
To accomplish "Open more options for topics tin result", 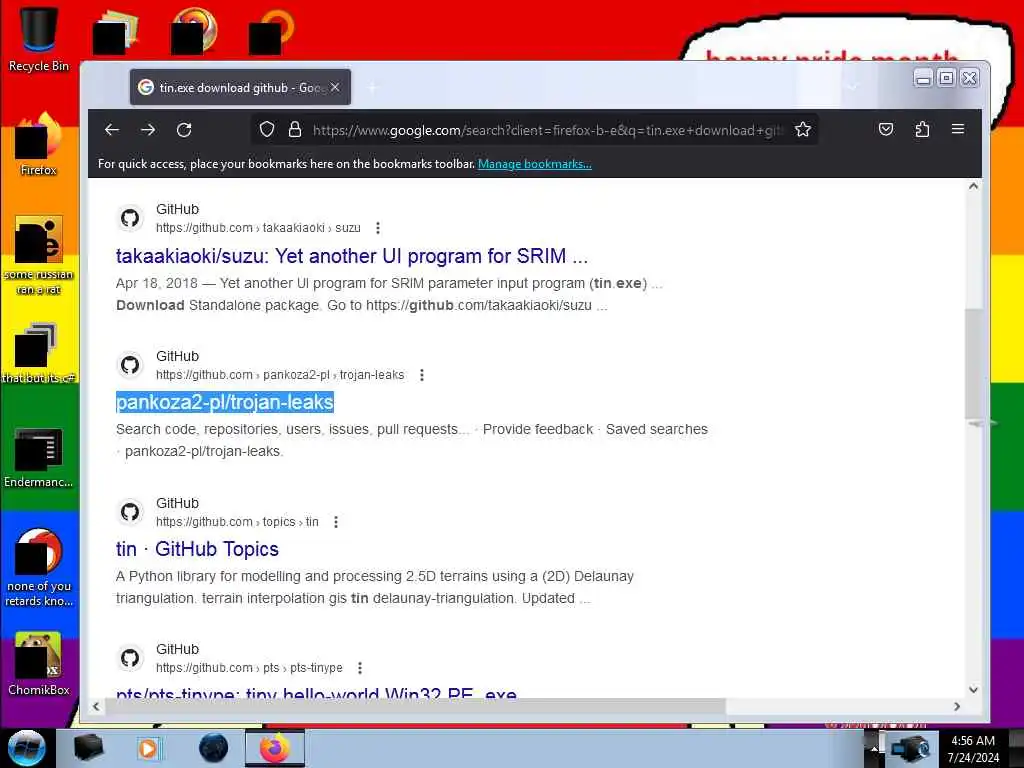I will click(336, 522).
